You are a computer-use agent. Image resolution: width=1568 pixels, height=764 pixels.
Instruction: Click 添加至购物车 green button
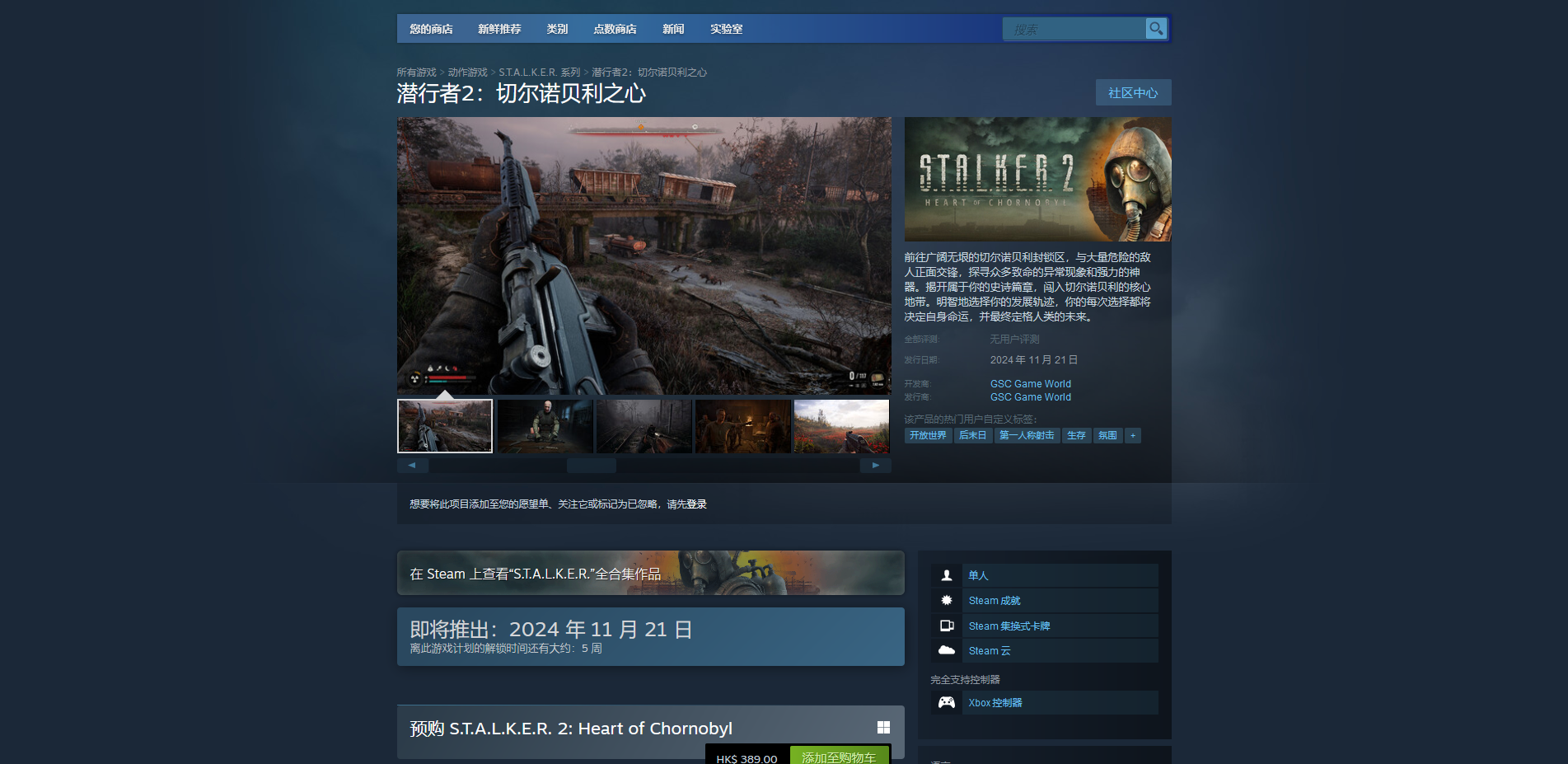[x=839, y=756]
